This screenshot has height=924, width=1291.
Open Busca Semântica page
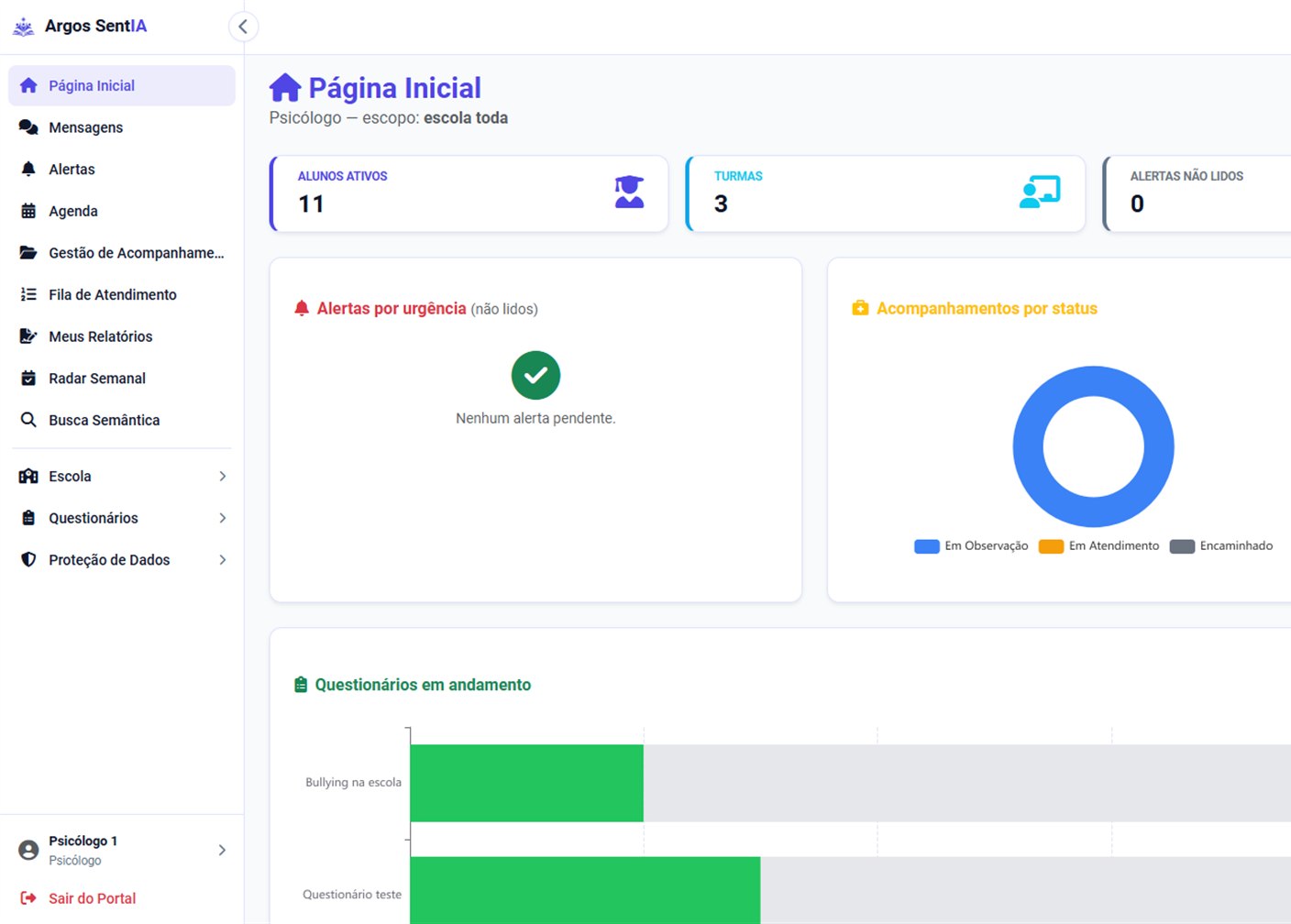pos(122,420)
